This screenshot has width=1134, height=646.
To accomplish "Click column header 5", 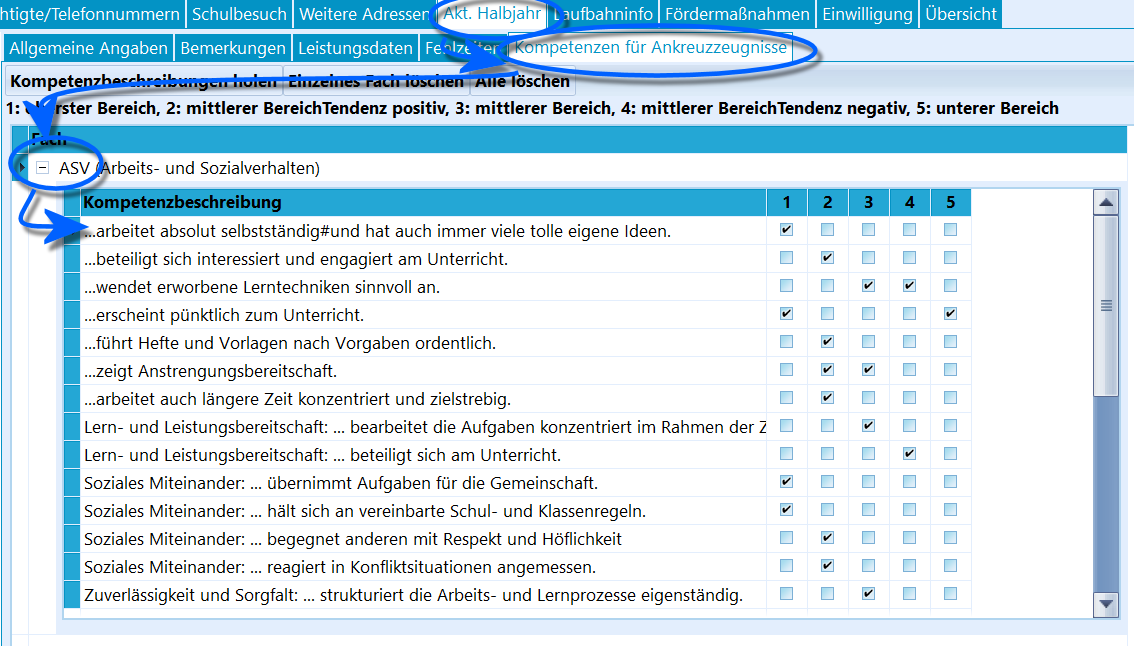I will coord(950,203).
